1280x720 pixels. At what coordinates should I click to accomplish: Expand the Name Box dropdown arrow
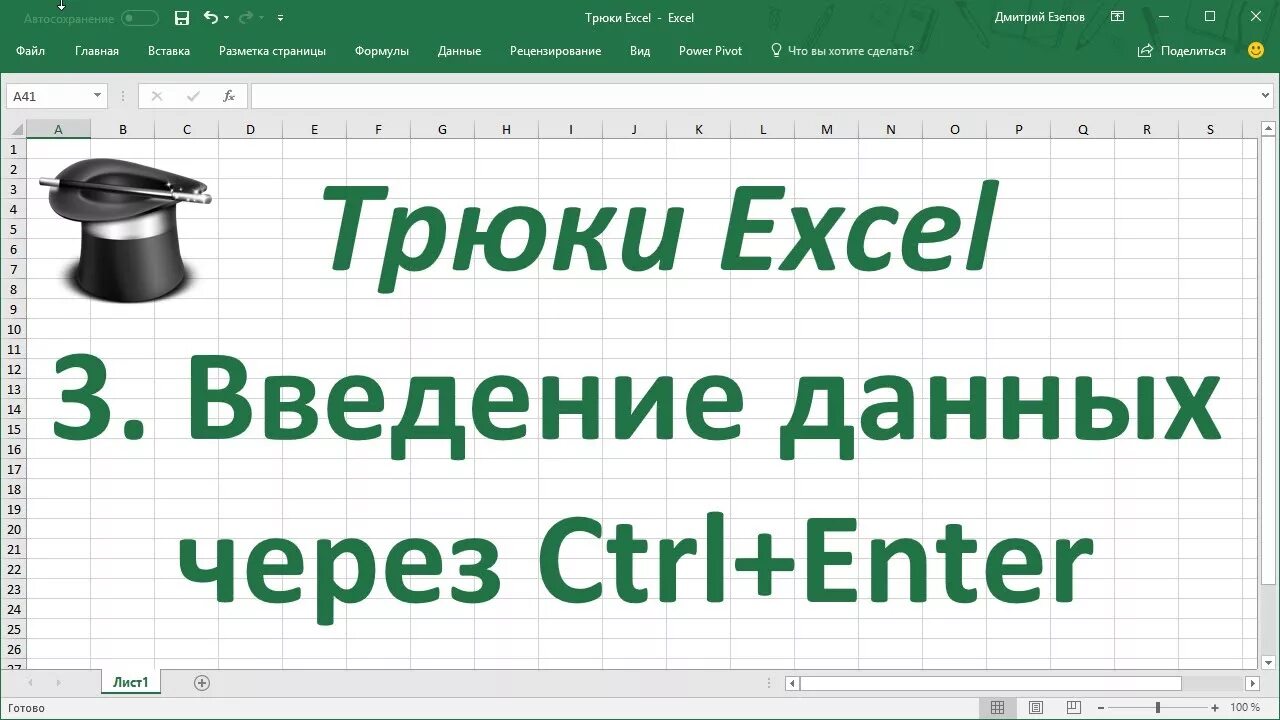click(x=97, y=96)
